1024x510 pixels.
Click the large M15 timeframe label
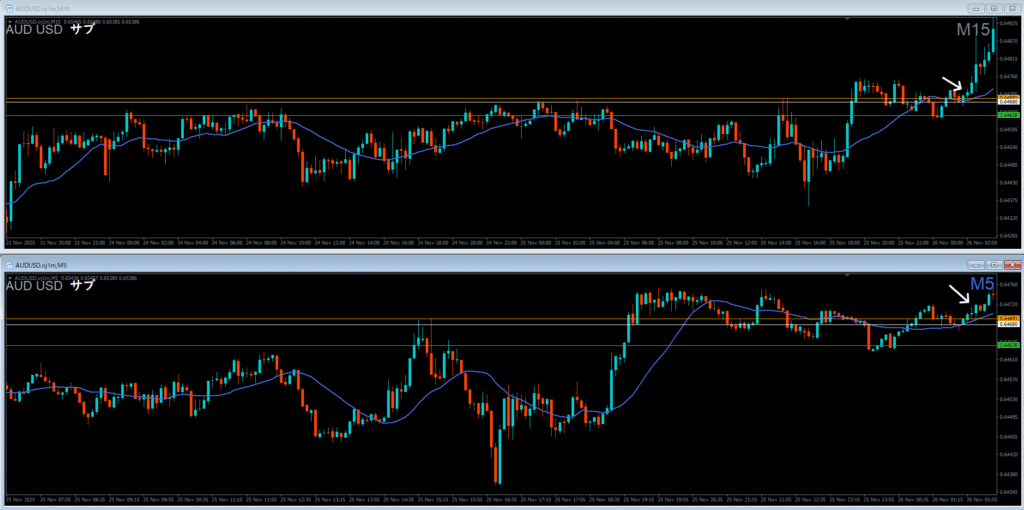pos(972,31)
